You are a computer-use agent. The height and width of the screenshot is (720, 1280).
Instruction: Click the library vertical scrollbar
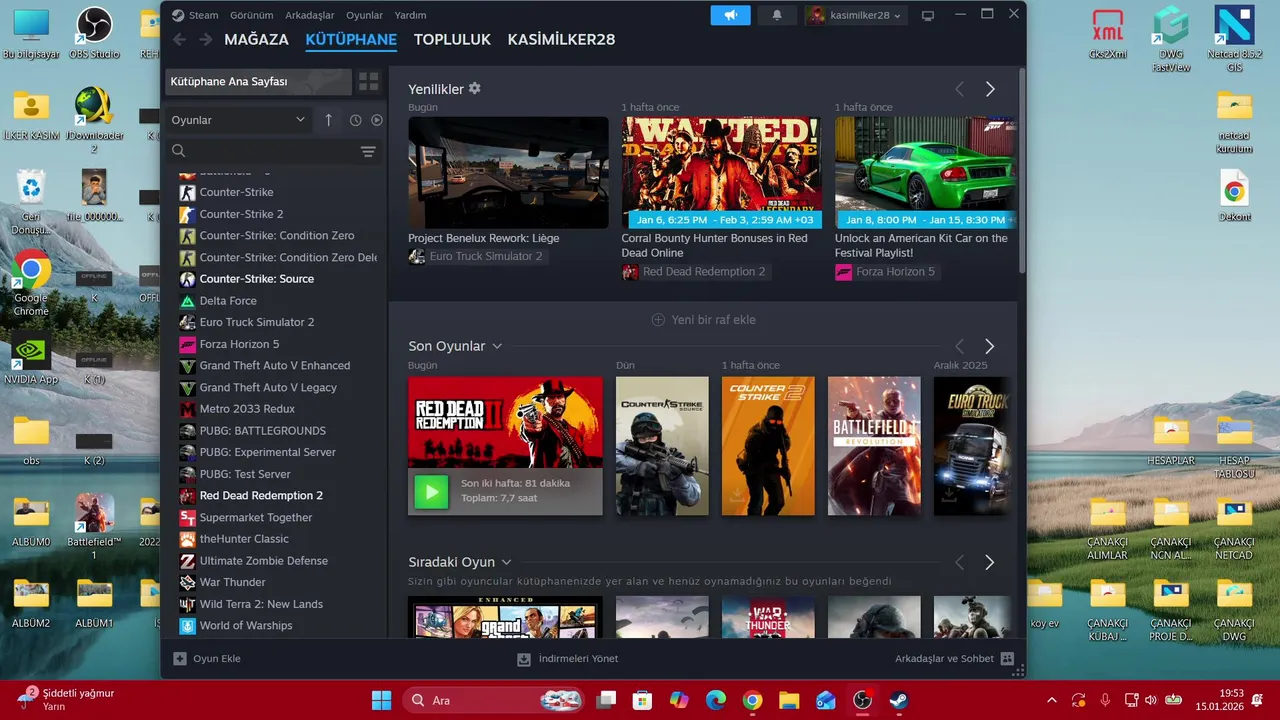(x=1021, y=170)
